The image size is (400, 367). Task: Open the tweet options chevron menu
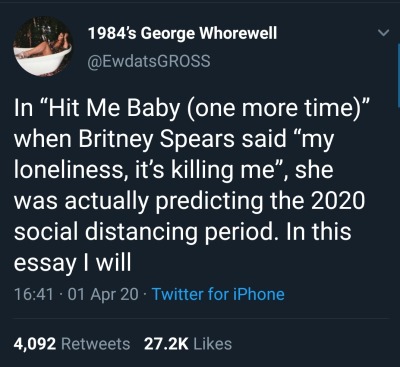385,33
